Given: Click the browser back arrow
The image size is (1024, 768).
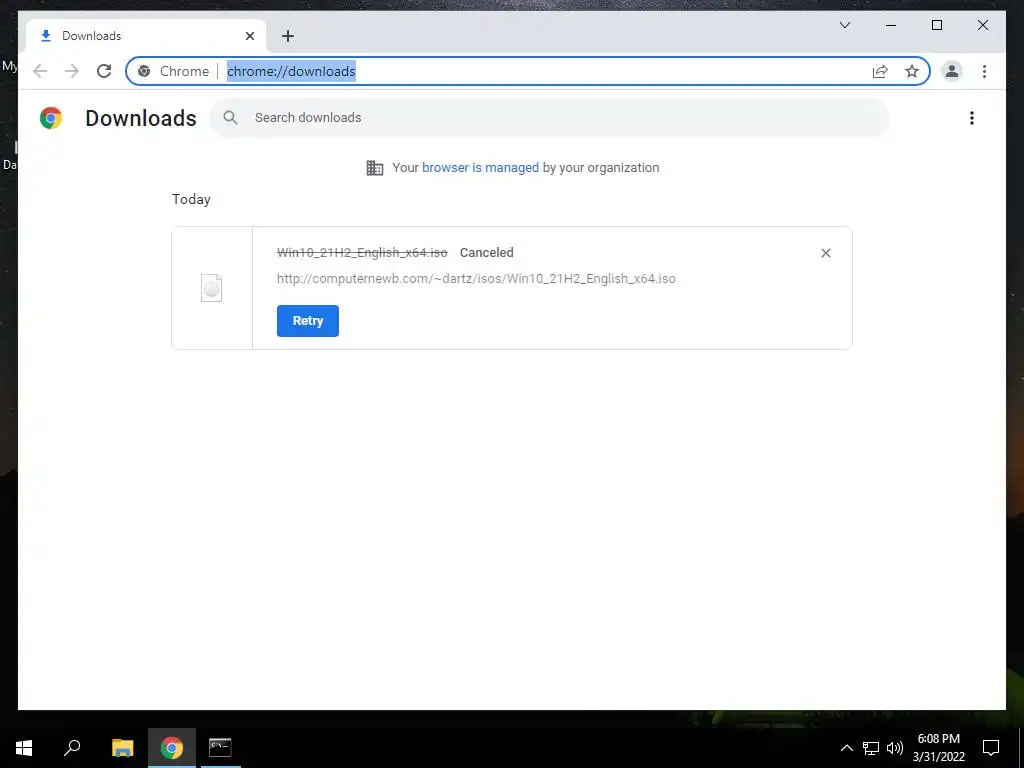Looking at the screenshot, I should click(x=40, y=71).
